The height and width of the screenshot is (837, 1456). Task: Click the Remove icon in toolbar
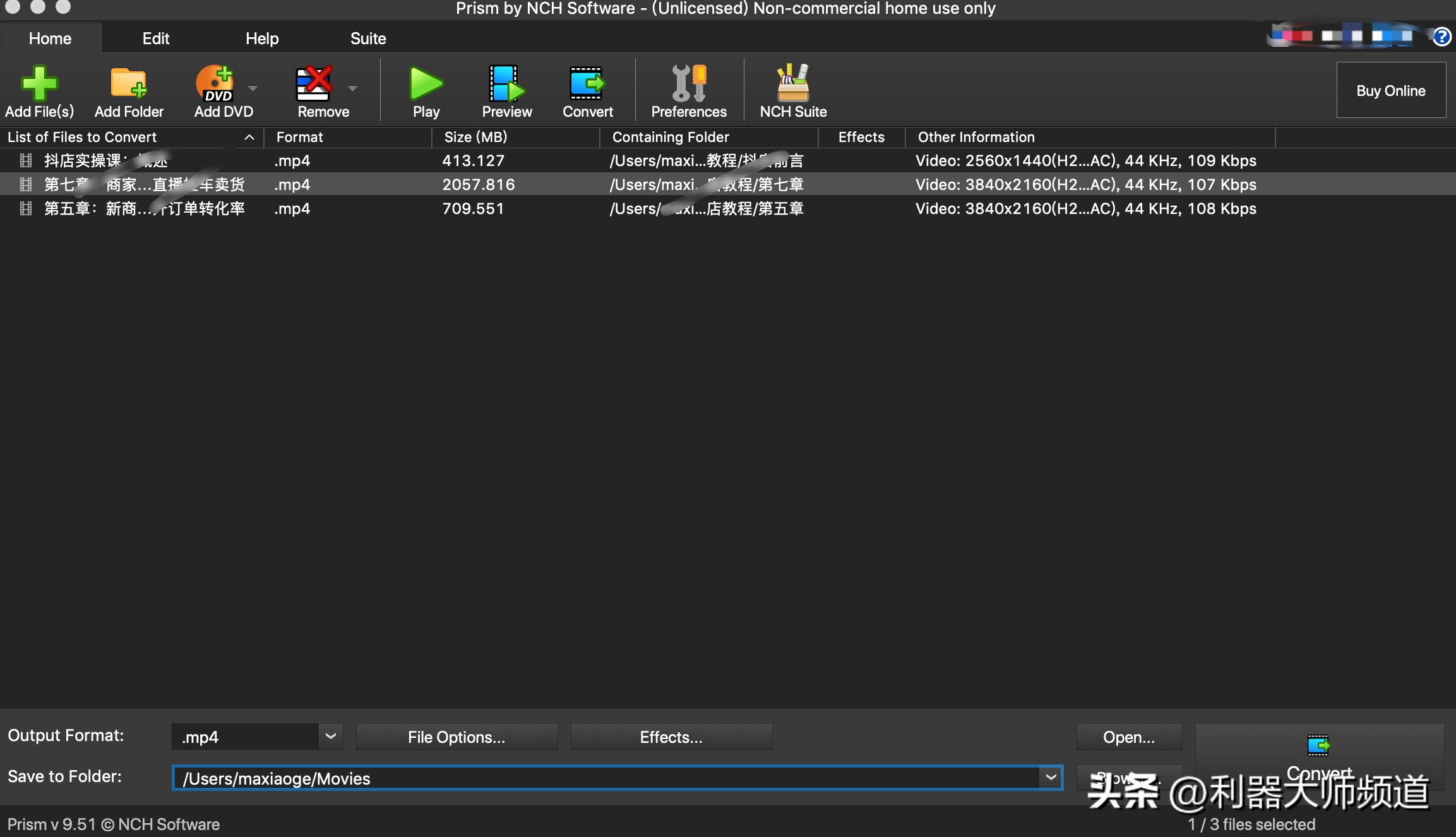[314, 84]
